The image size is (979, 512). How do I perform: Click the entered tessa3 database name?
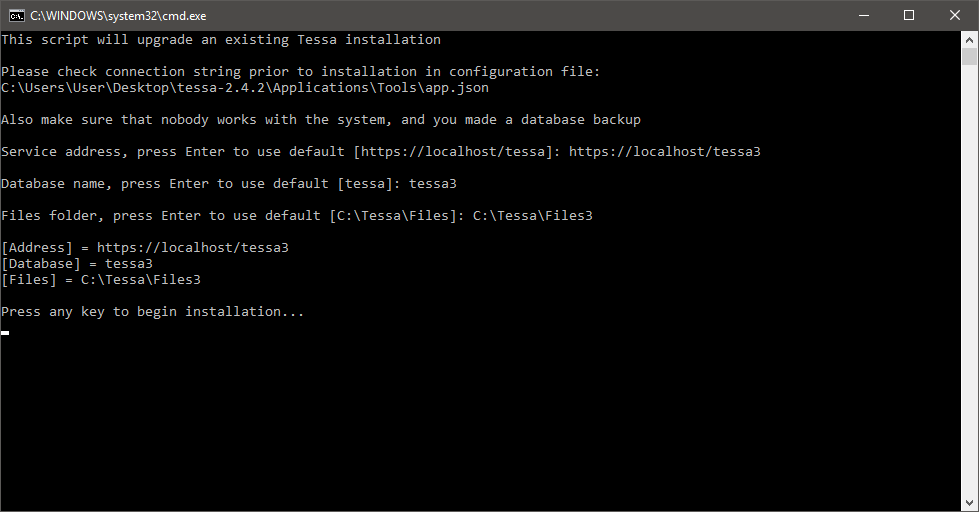point(433,184)
